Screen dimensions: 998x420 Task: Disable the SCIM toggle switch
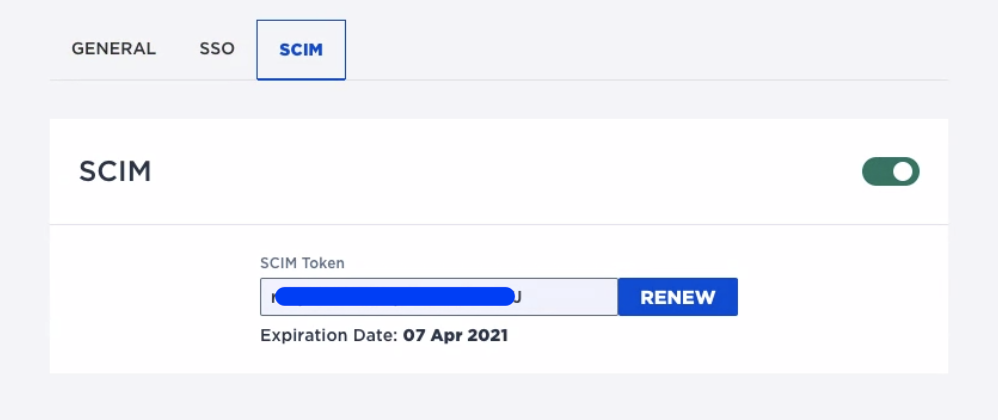(890, 172)
